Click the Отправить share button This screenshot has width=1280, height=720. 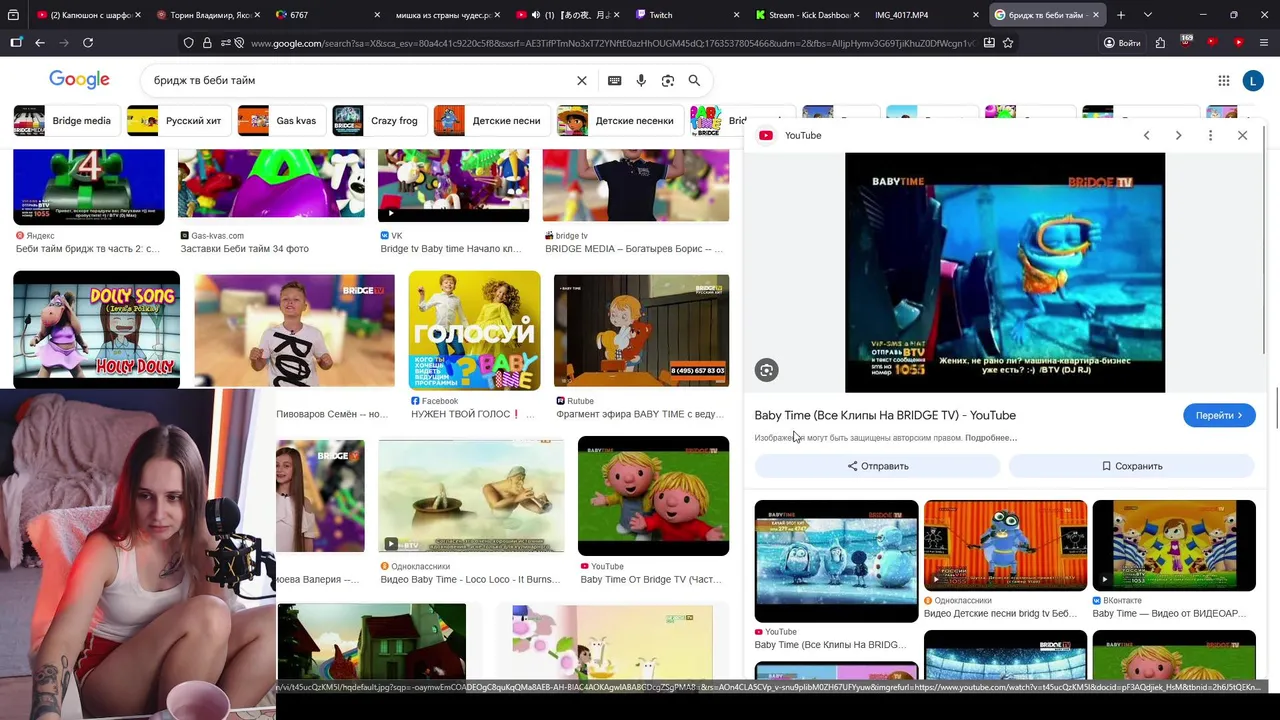click(x=878, y=466)
